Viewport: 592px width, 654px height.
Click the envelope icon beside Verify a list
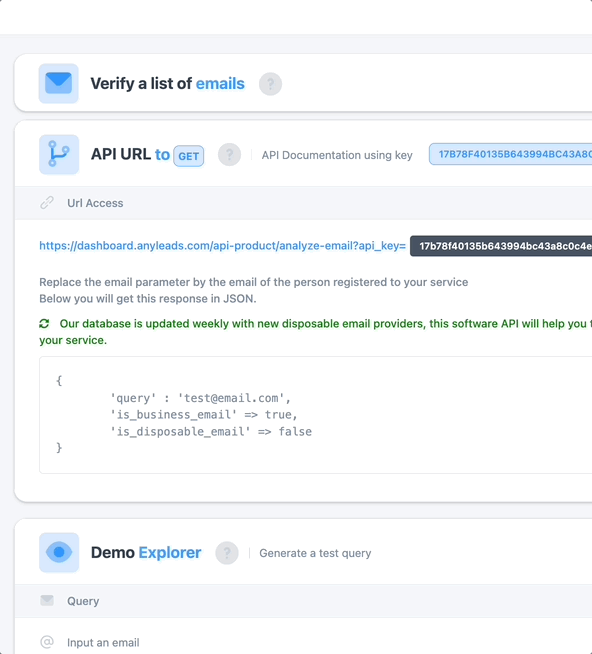tap(58, 83)
